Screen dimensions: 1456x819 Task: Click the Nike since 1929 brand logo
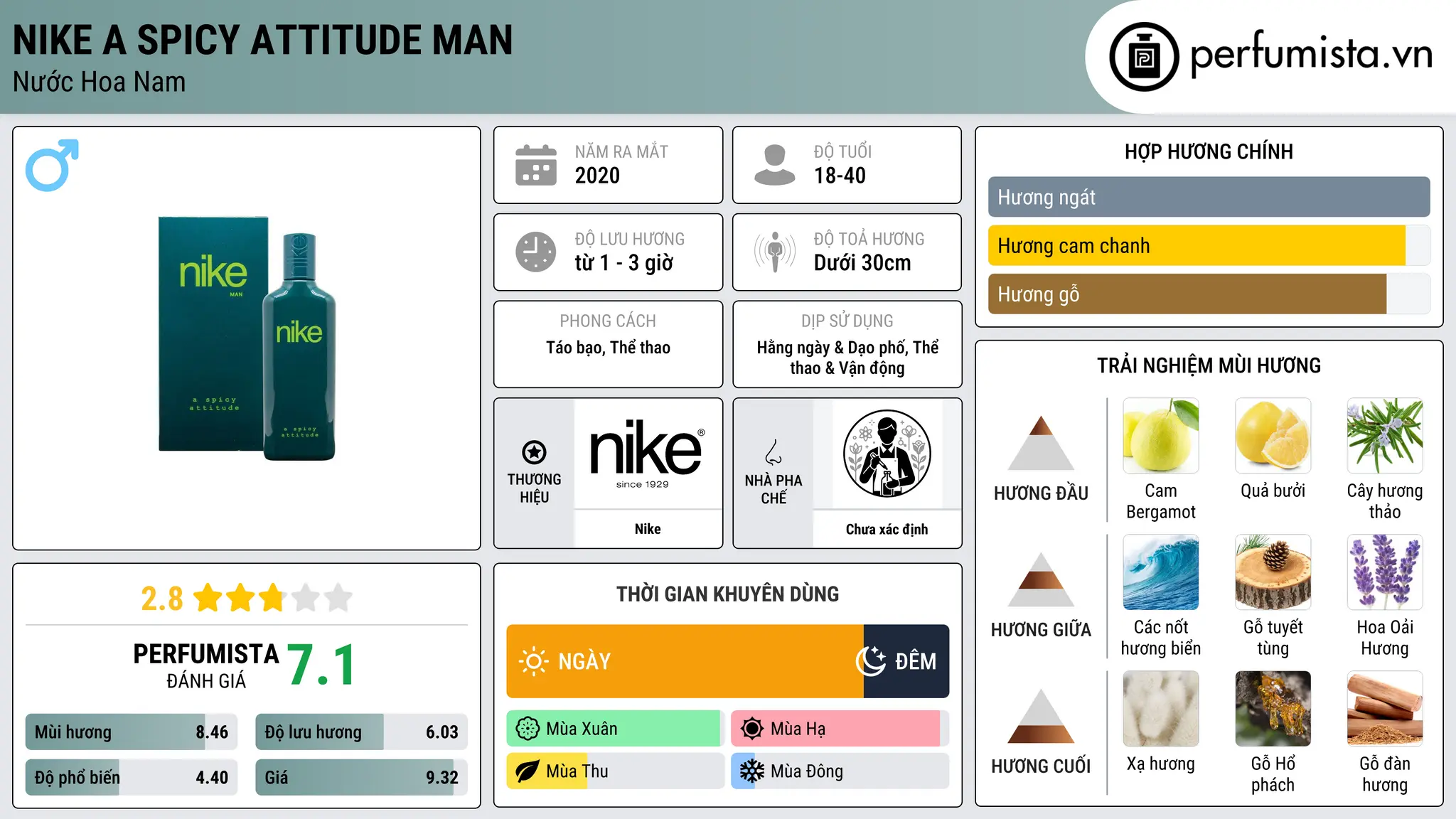coord(647,454)
